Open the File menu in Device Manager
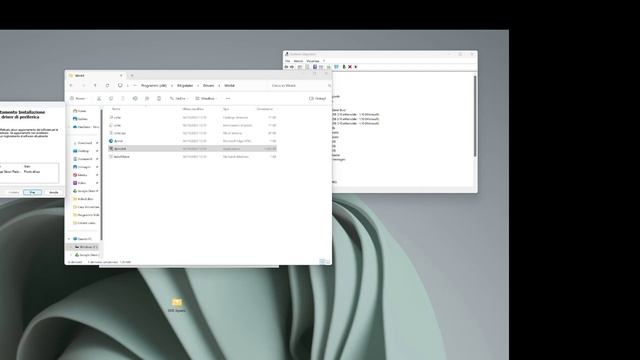 coord(288,61)
